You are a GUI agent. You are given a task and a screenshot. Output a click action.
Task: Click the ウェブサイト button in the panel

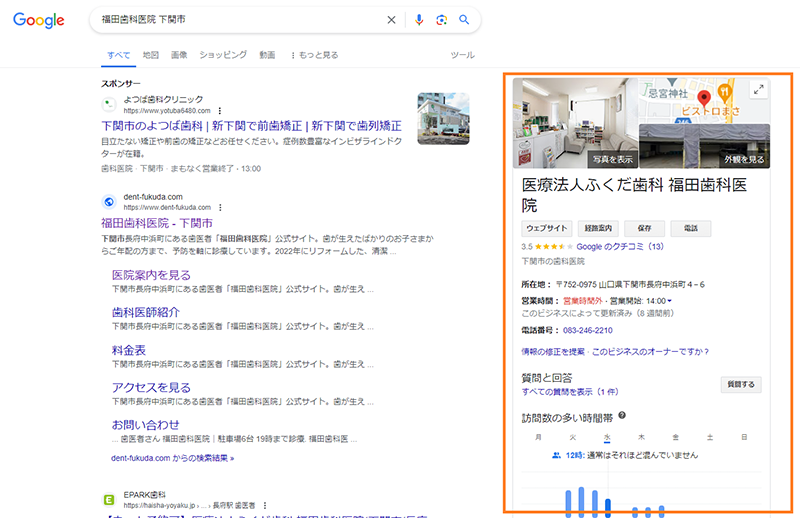click(547, 228)
